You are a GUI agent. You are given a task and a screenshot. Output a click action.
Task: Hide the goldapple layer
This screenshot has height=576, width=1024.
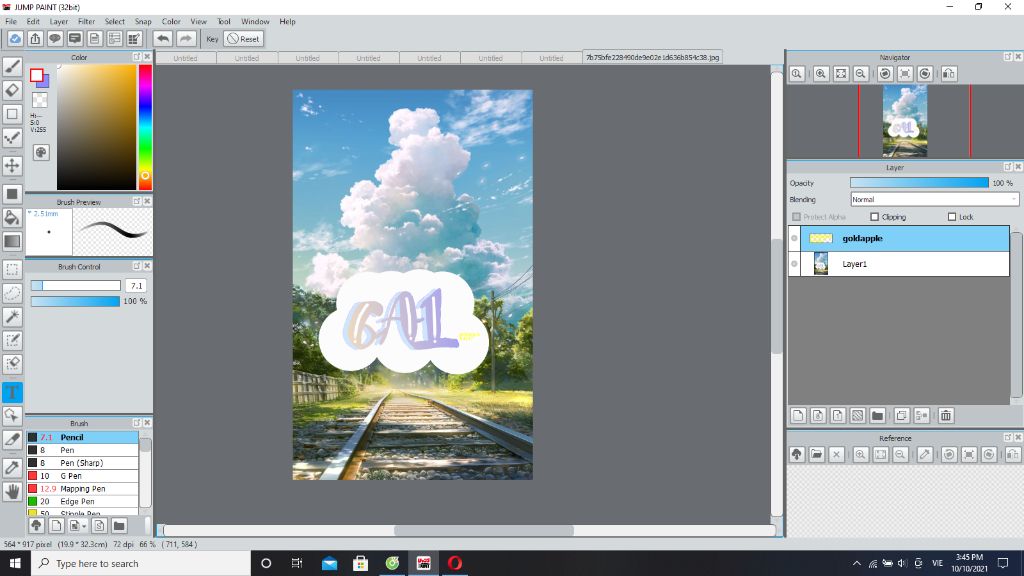[794, 238]
